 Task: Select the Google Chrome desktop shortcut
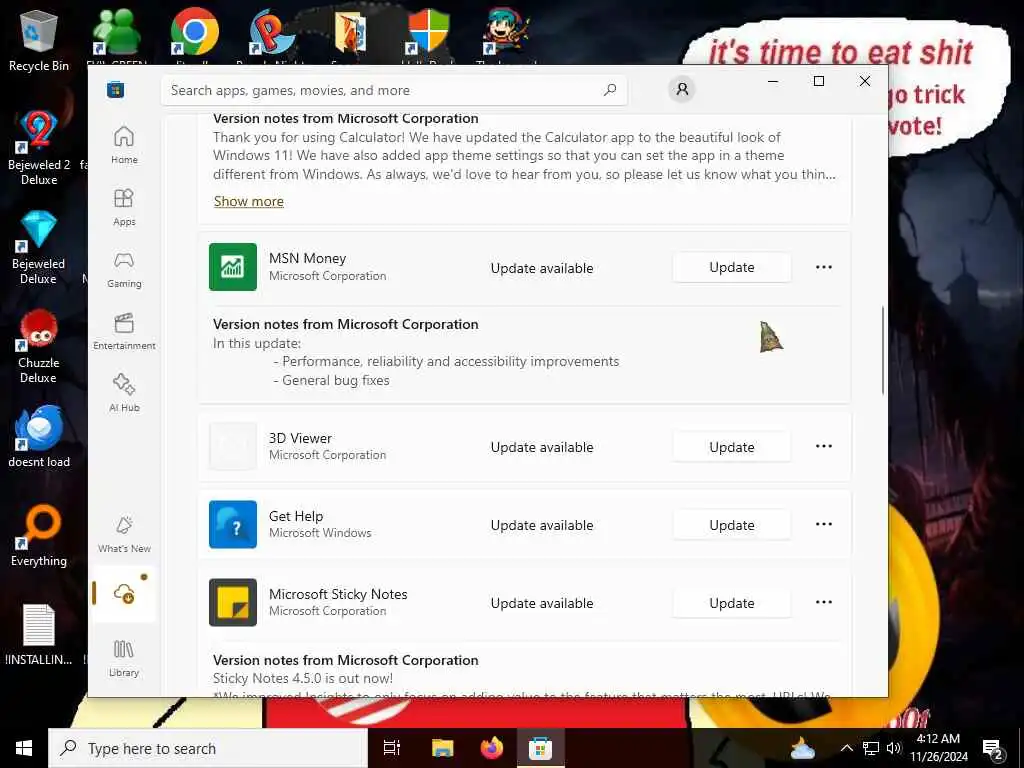point(194,31)
